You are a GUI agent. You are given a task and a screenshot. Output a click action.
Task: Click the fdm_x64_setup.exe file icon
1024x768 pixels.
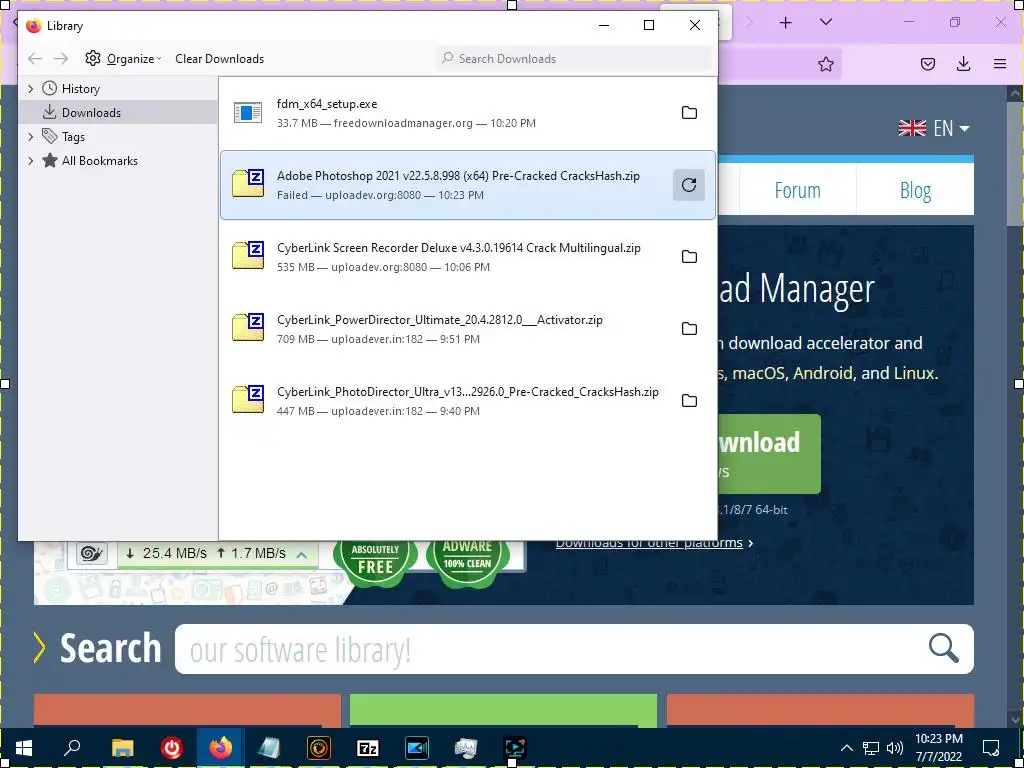click(248, 113)
